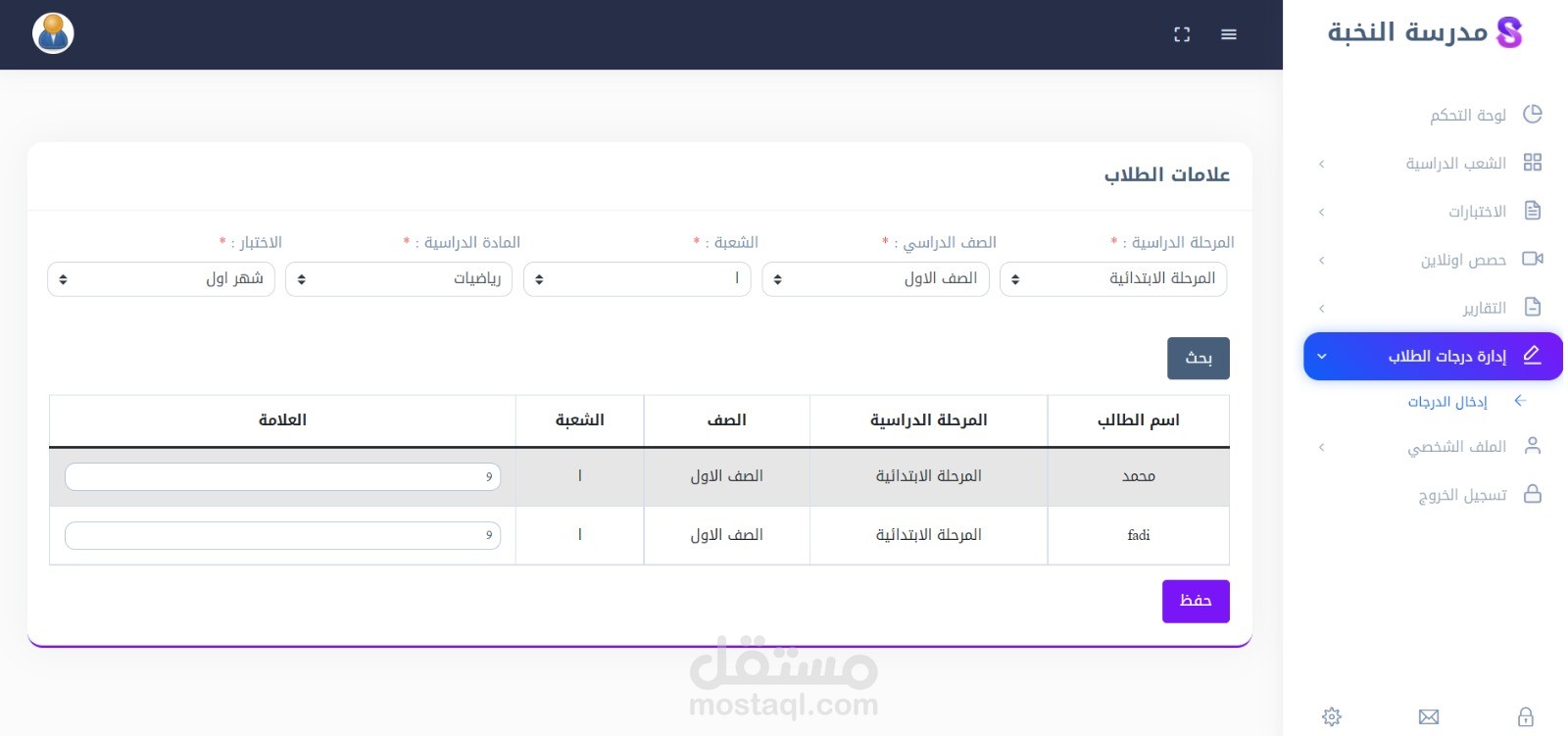1568x736 pixels.
Task: Click the تسجيل الخروج lock icon
Action: (x=1533, y=494)
